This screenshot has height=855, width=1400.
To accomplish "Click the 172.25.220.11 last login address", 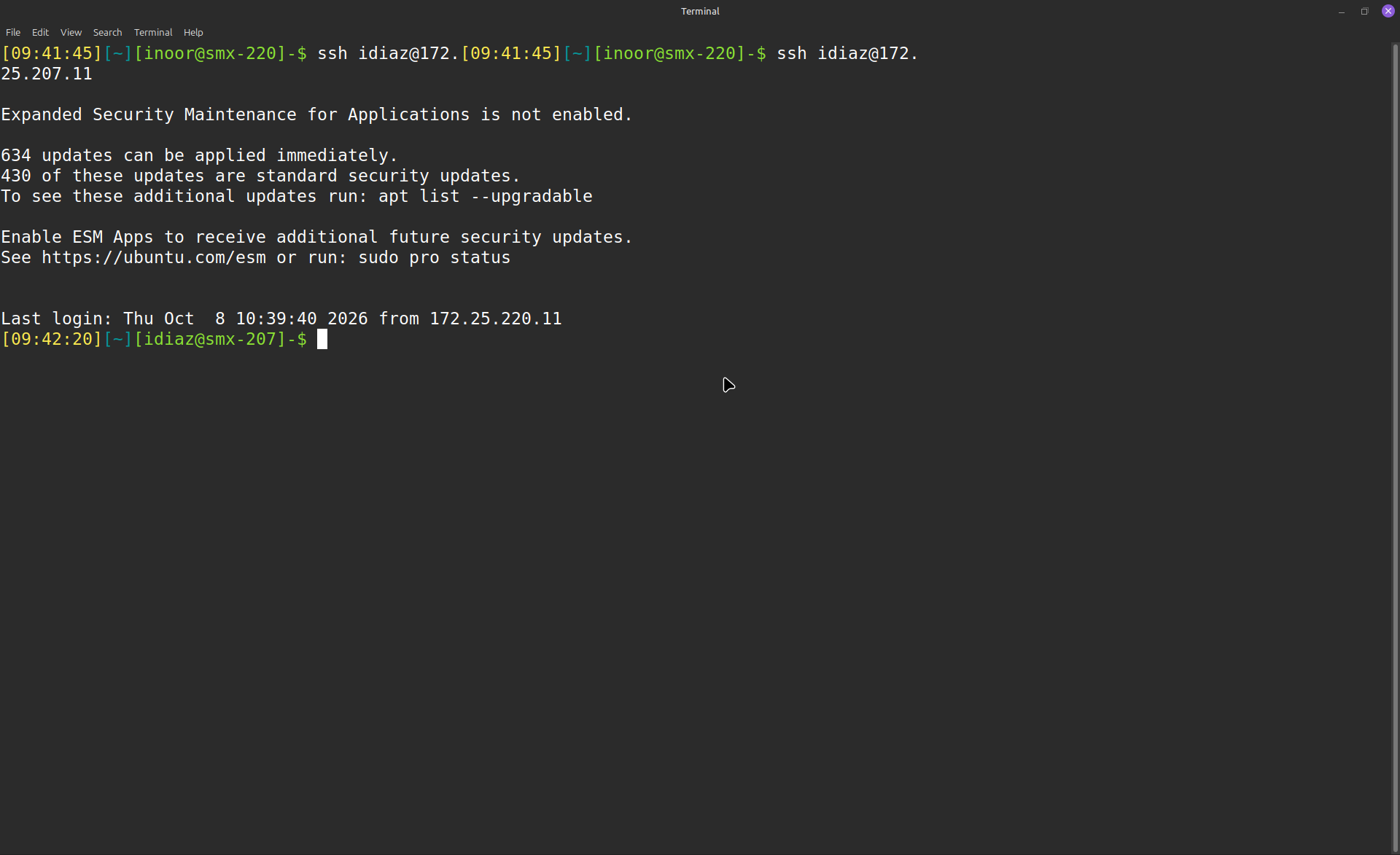I will pyautogui.click(x=496, y=319).
